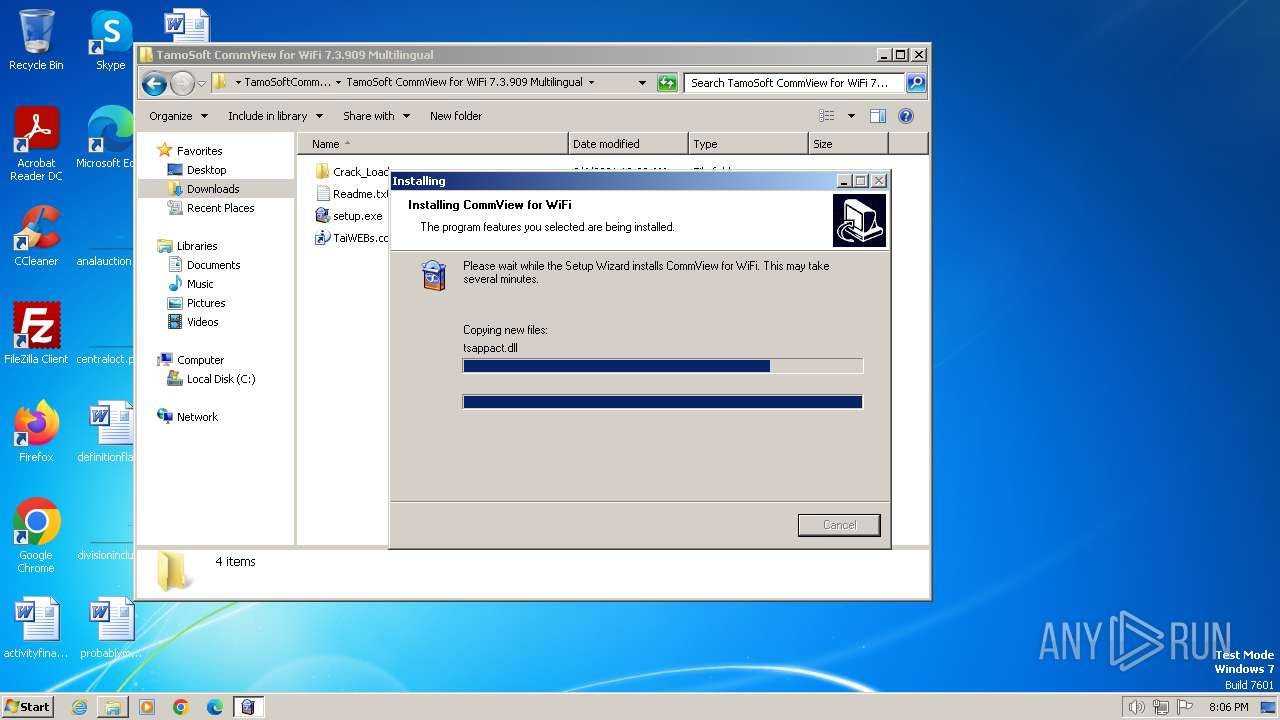
Task: Click New folder in Explorer toolbar
Action: [x=456, y=116]
